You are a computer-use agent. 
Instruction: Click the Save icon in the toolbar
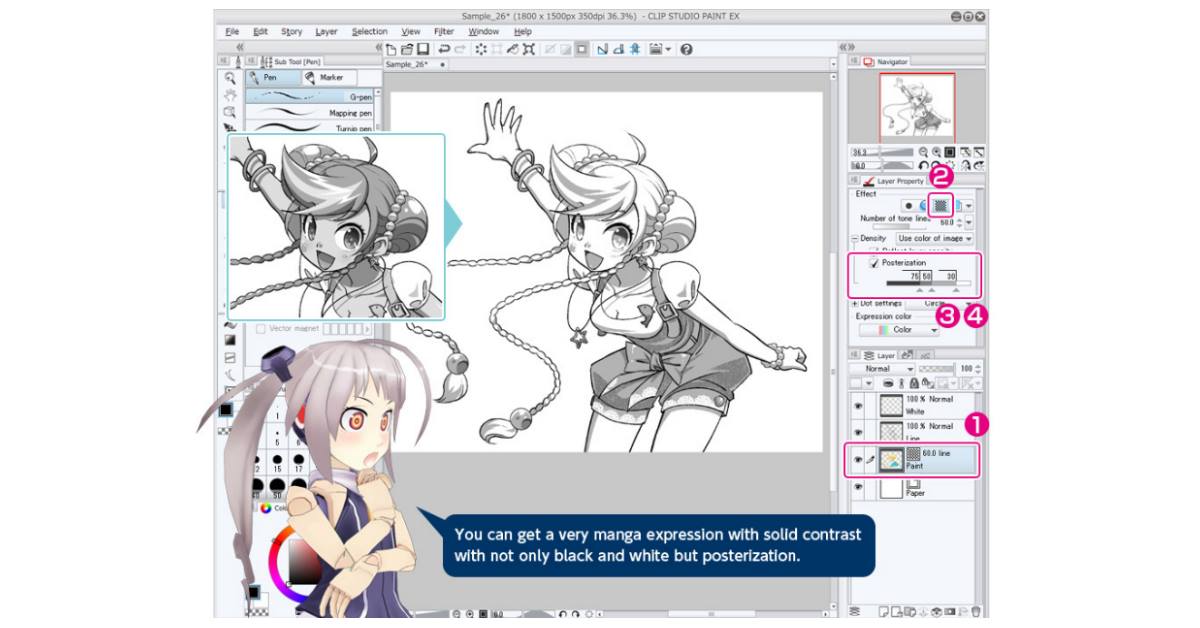point(423,49)
